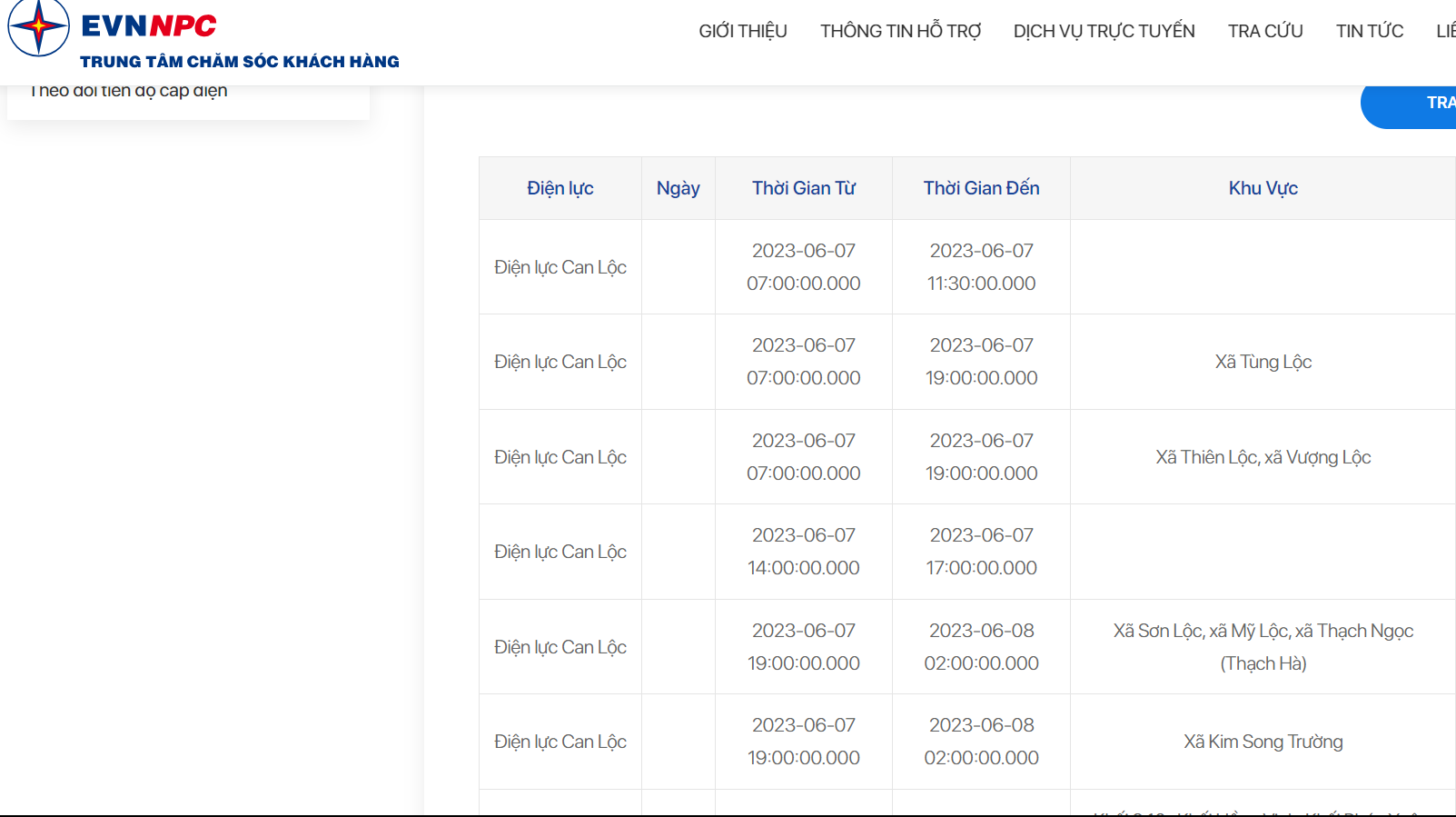Click the TRUNG TÂM CHĂM SÓC KHÁCH HÀNG tagline
1456x817 pixels.
240,62
